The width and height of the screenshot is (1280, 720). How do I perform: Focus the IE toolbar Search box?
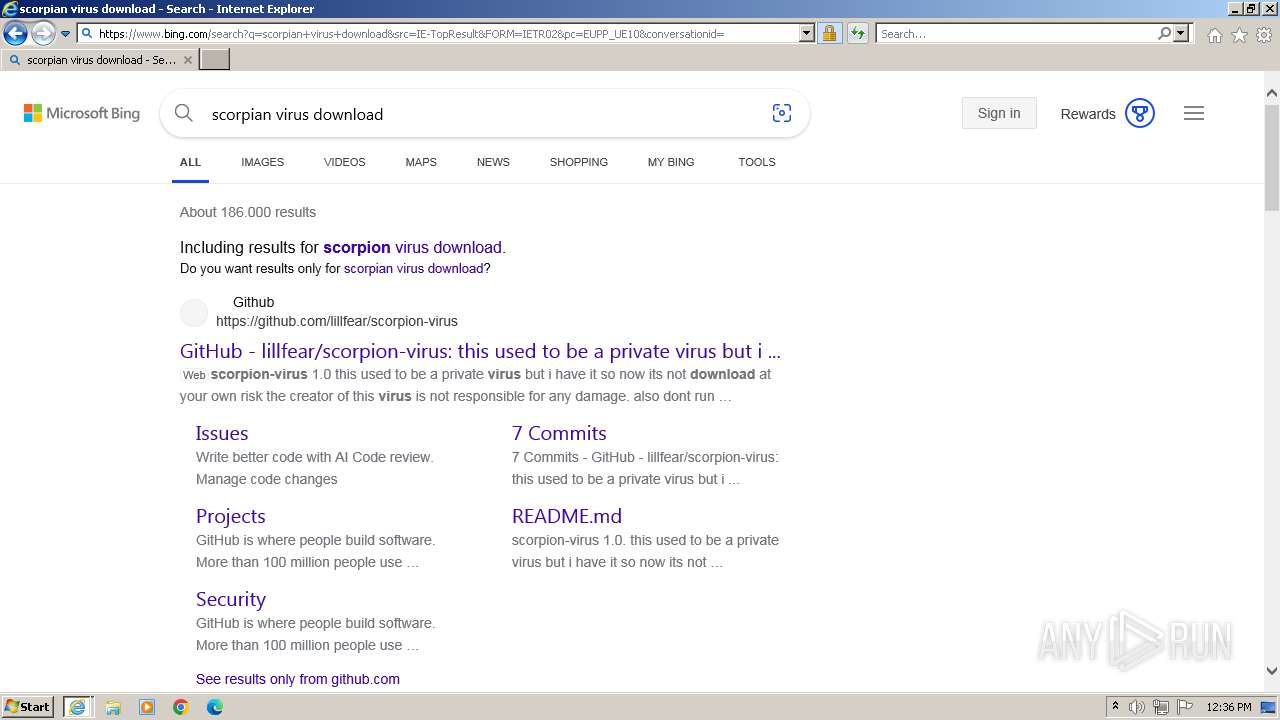pyautogui.click(x=1016, y=33)
